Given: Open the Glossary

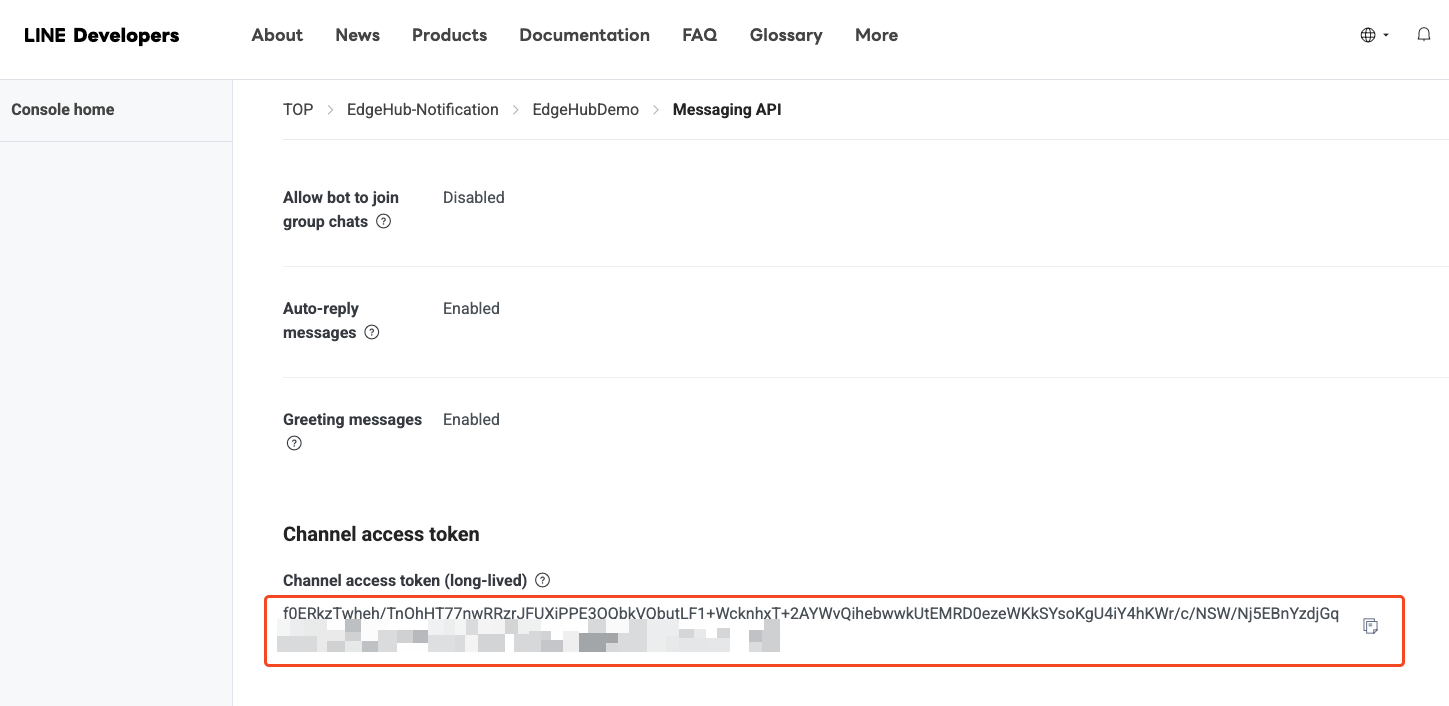Looking at the screenshot, I should (x=785, y=35).
